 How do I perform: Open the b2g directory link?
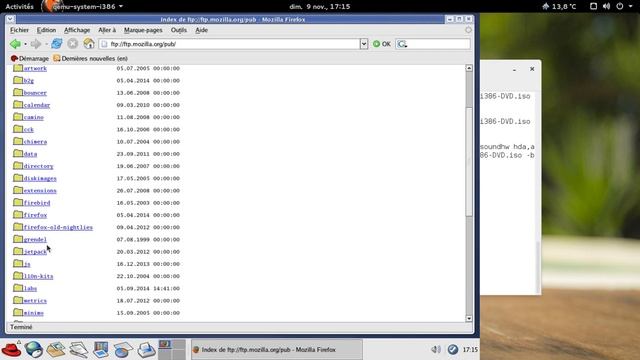pyautogui.click(x=29, y=81)
